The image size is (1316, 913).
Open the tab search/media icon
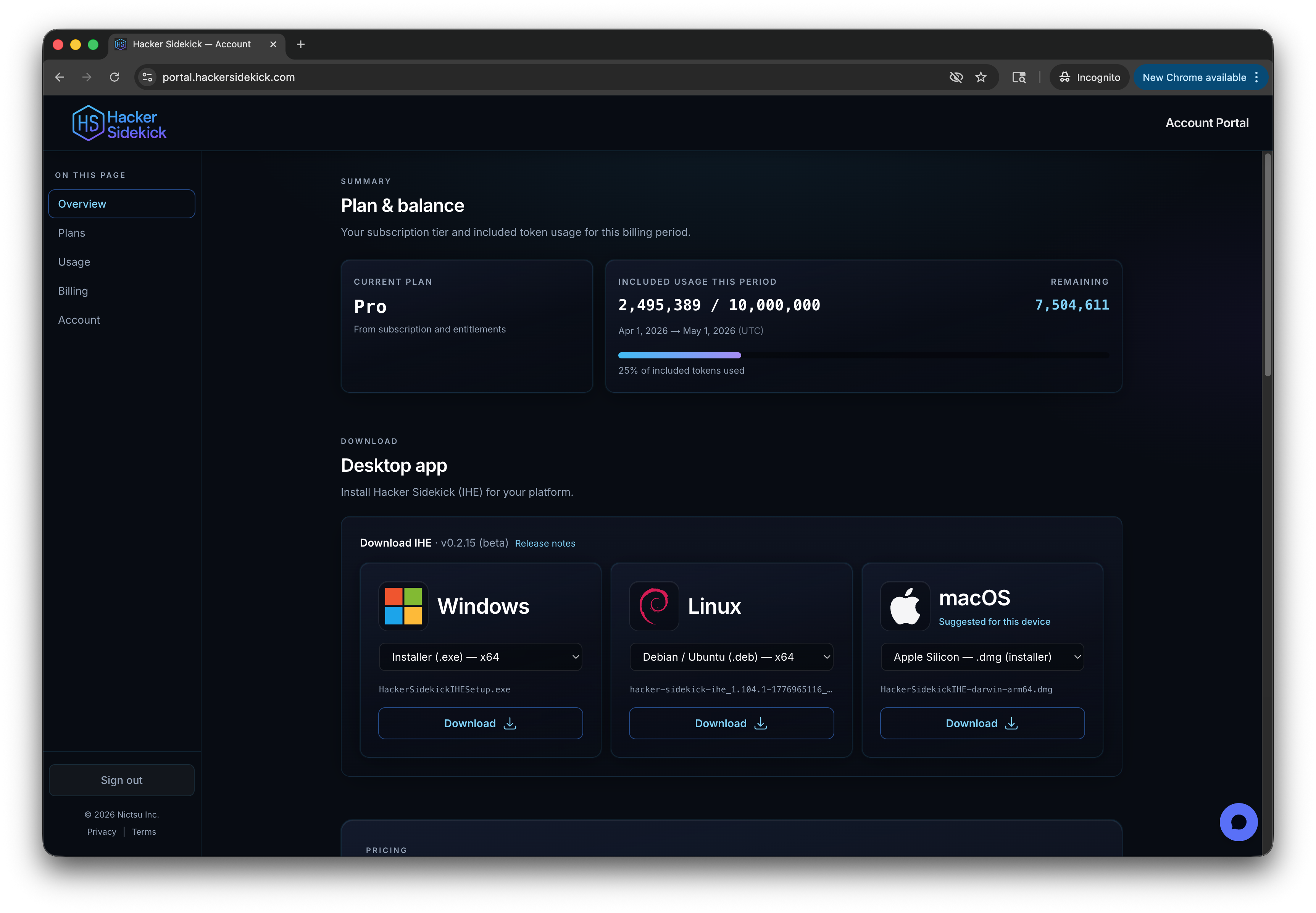click(1019, 77)
